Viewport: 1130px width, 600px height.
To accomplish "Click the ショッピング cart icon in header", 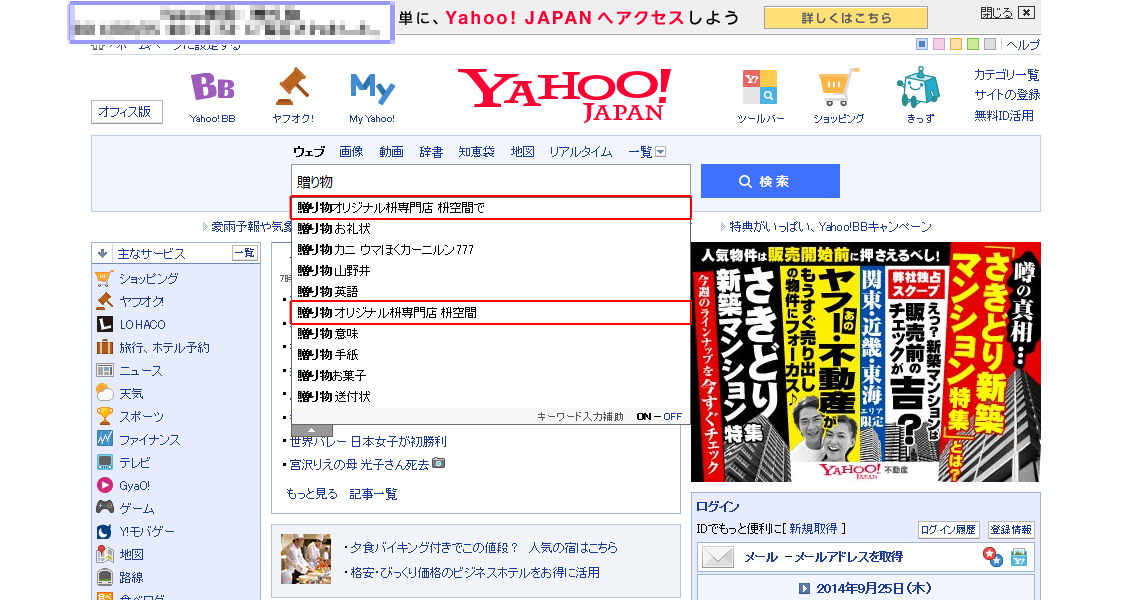I will point(838,87).
